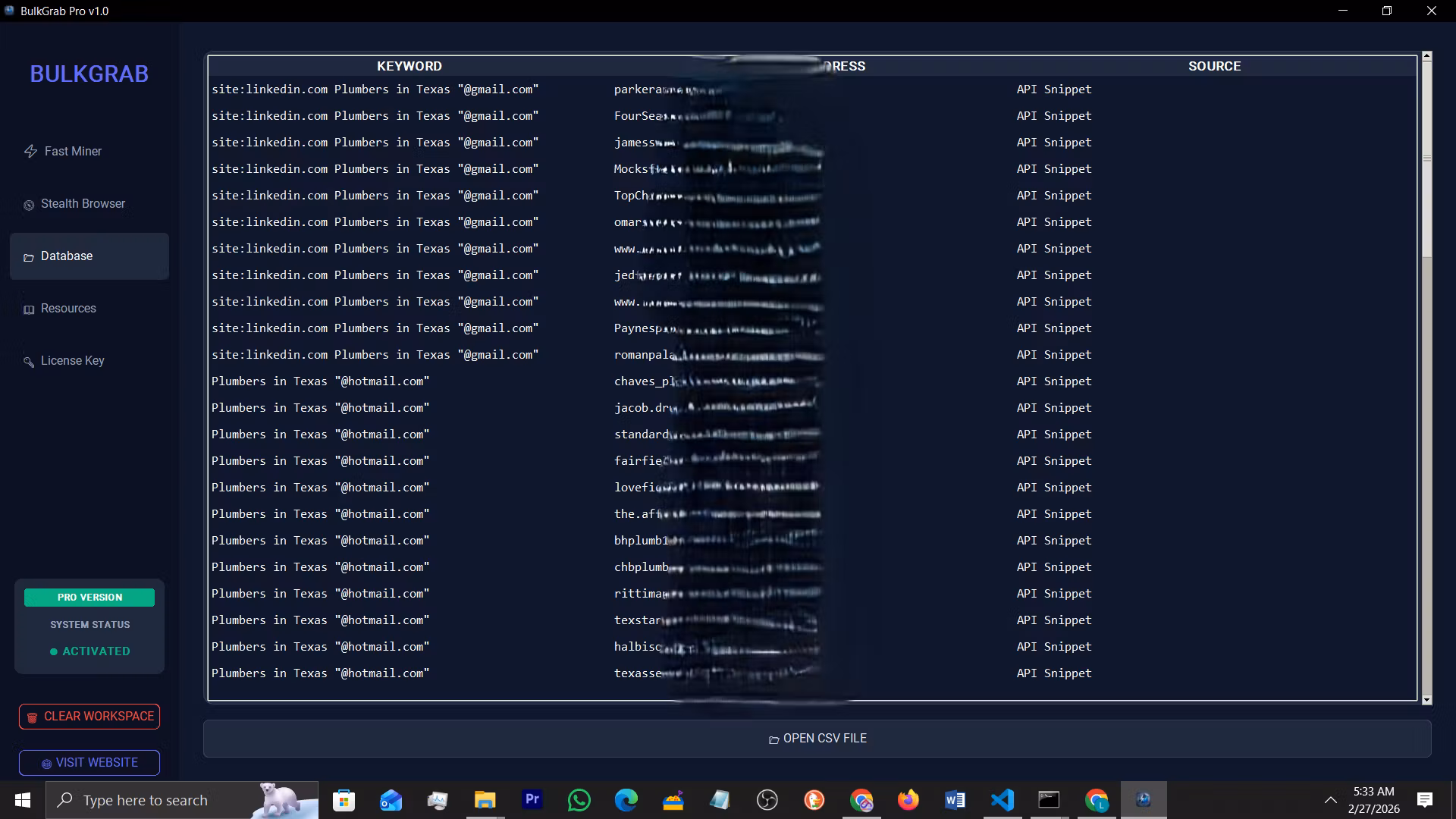Select the row with address starting 'lovefi'
The height and width of the screenshot is (819, 1456).
tap(812, 488)
